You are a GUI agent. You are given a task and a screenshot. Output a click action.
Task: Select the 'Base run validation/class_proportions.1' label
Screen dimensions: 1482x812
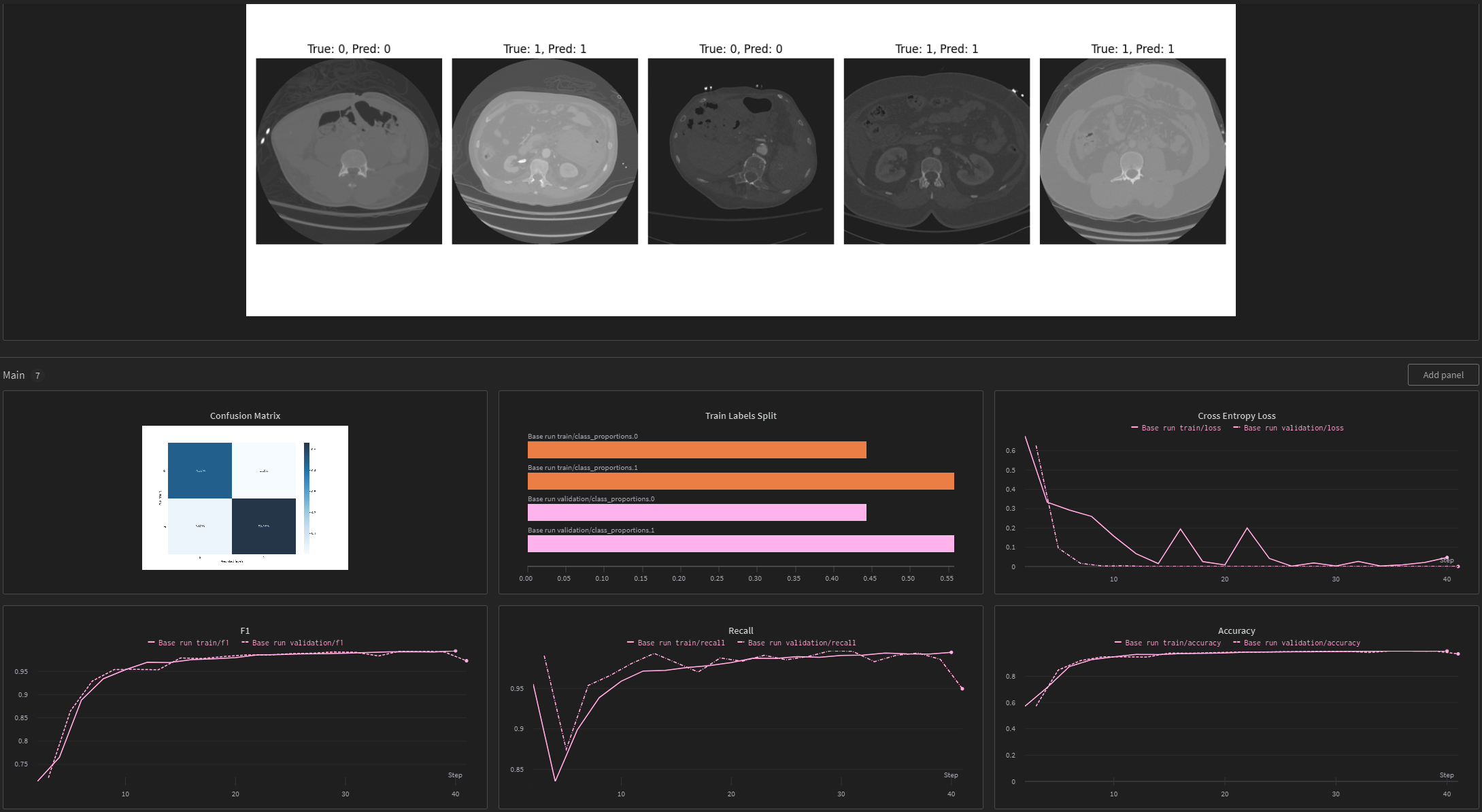pyautogui.click(x=591, y=530)
